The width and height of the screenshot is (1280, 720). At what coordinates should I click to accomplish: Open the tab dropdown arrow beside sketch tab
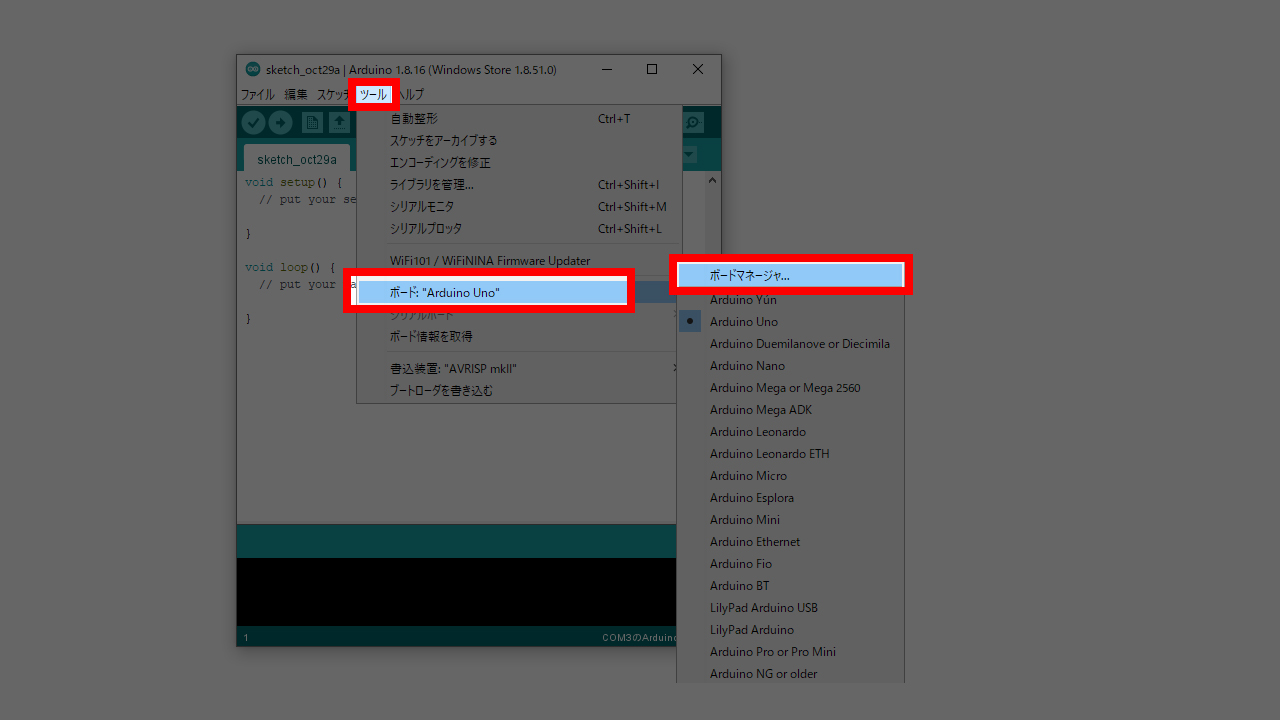689,155
